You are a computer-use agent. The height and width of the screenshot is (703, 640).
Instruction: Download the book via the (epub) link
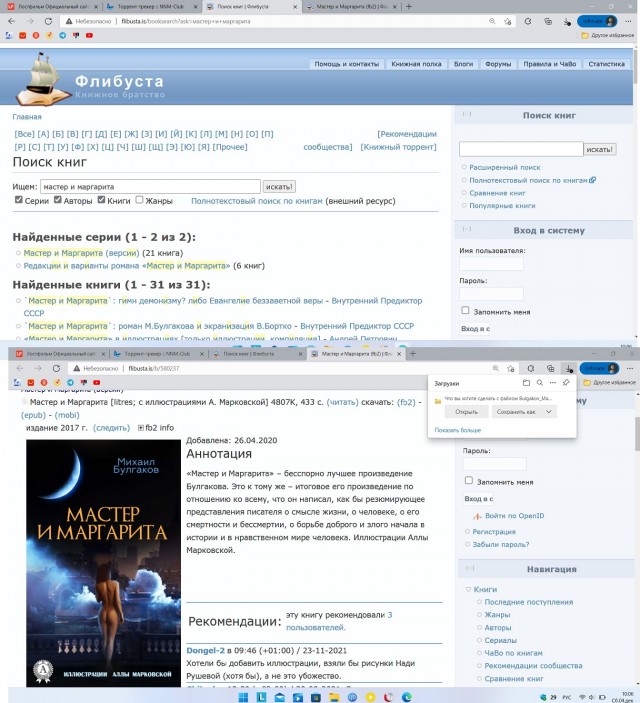coord(33,415)
